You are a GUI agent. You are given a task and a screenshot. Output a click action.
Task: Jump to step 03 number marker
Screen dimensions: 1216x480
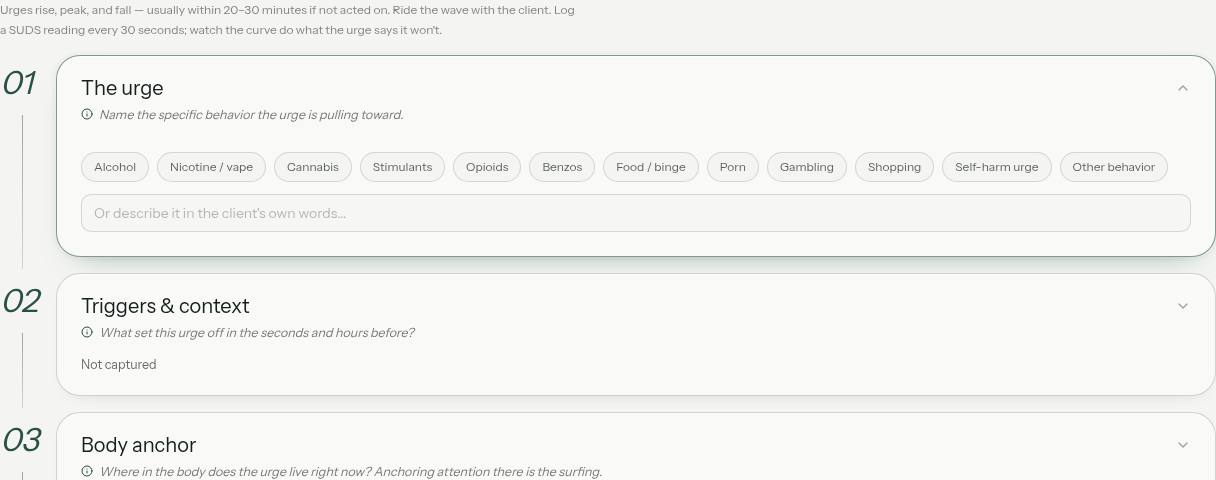point(21,440)
